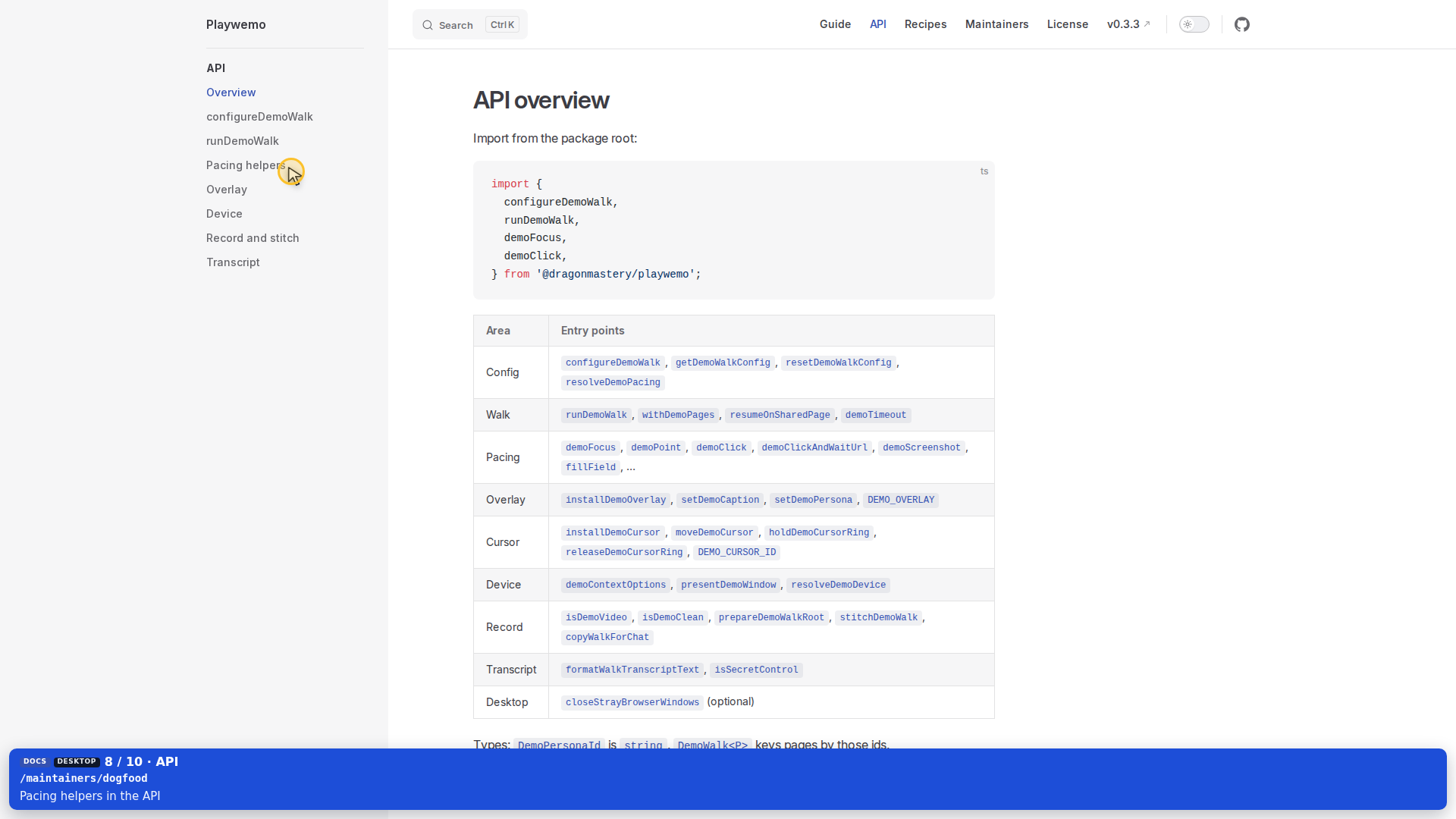Click the Desktop row label in the table
Viewport: 1456px width, 819px height.
[507, 702]
